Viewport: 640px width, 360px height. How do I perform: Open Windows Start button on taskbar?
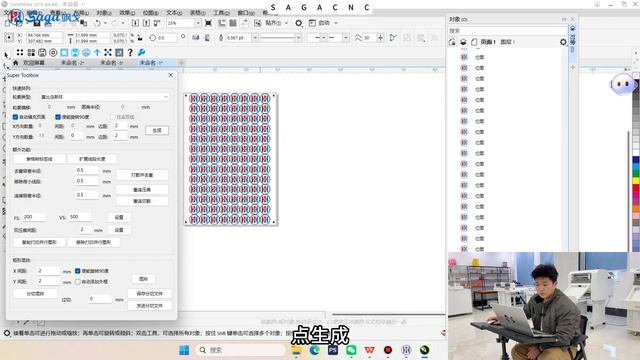(184, 350)
